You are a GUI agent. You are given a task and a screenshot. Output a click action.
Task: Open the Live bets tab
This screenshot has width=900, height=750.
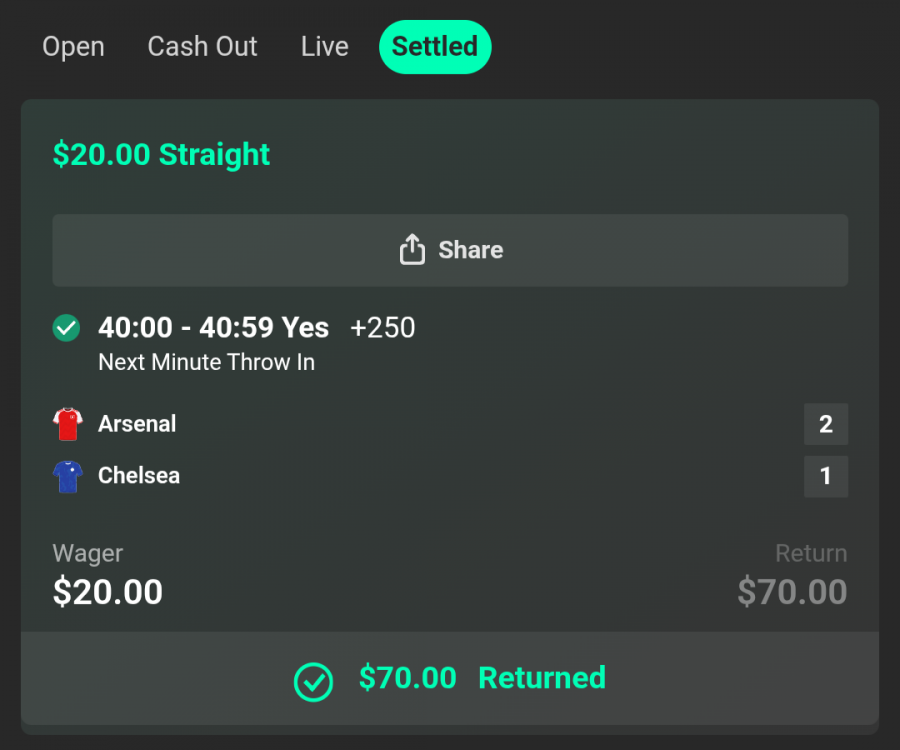324,46
